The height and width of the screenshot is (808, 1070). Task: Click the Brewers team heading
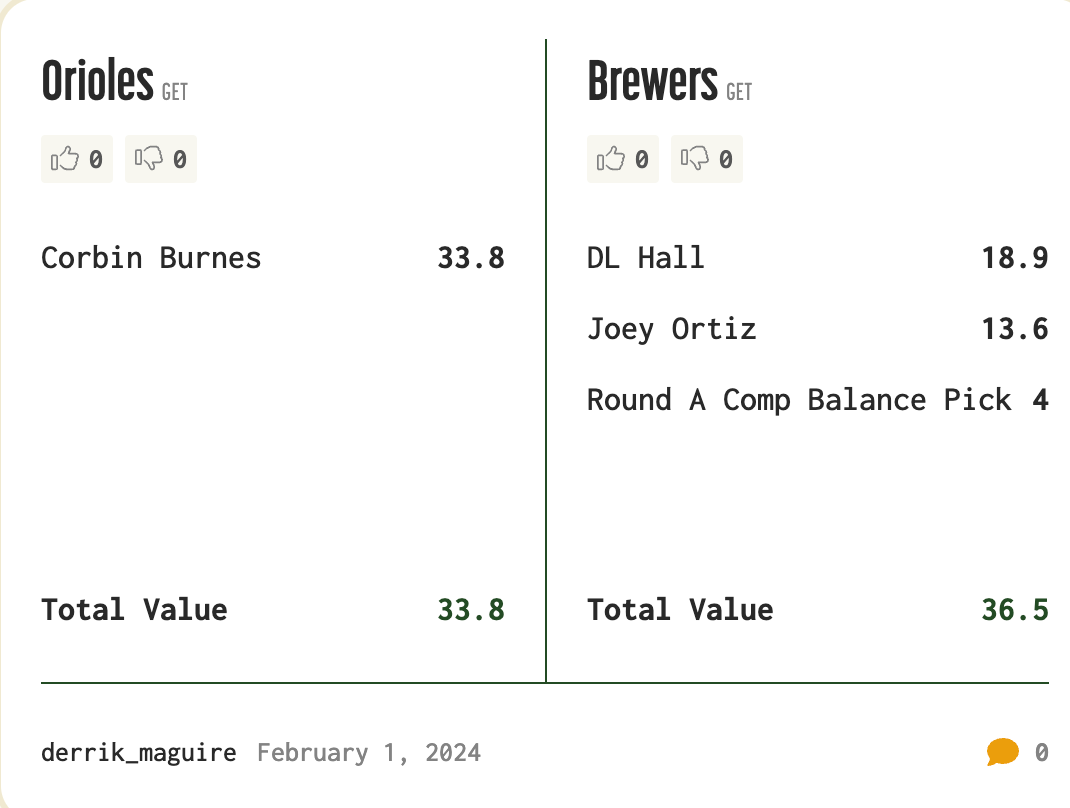(x=652, y=82)
